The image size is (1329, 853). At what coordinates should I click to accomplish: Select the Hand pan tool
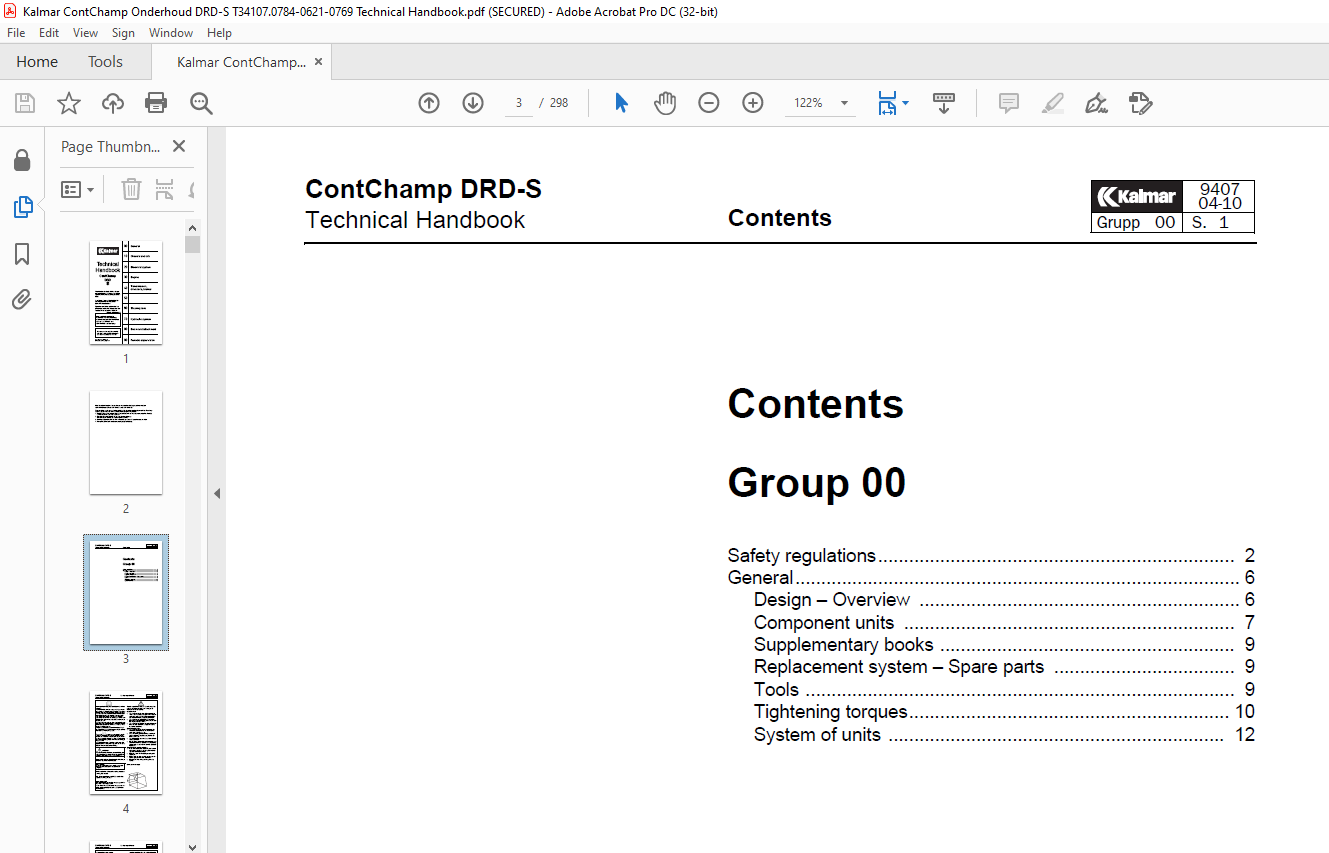click(x=665, y=103)
